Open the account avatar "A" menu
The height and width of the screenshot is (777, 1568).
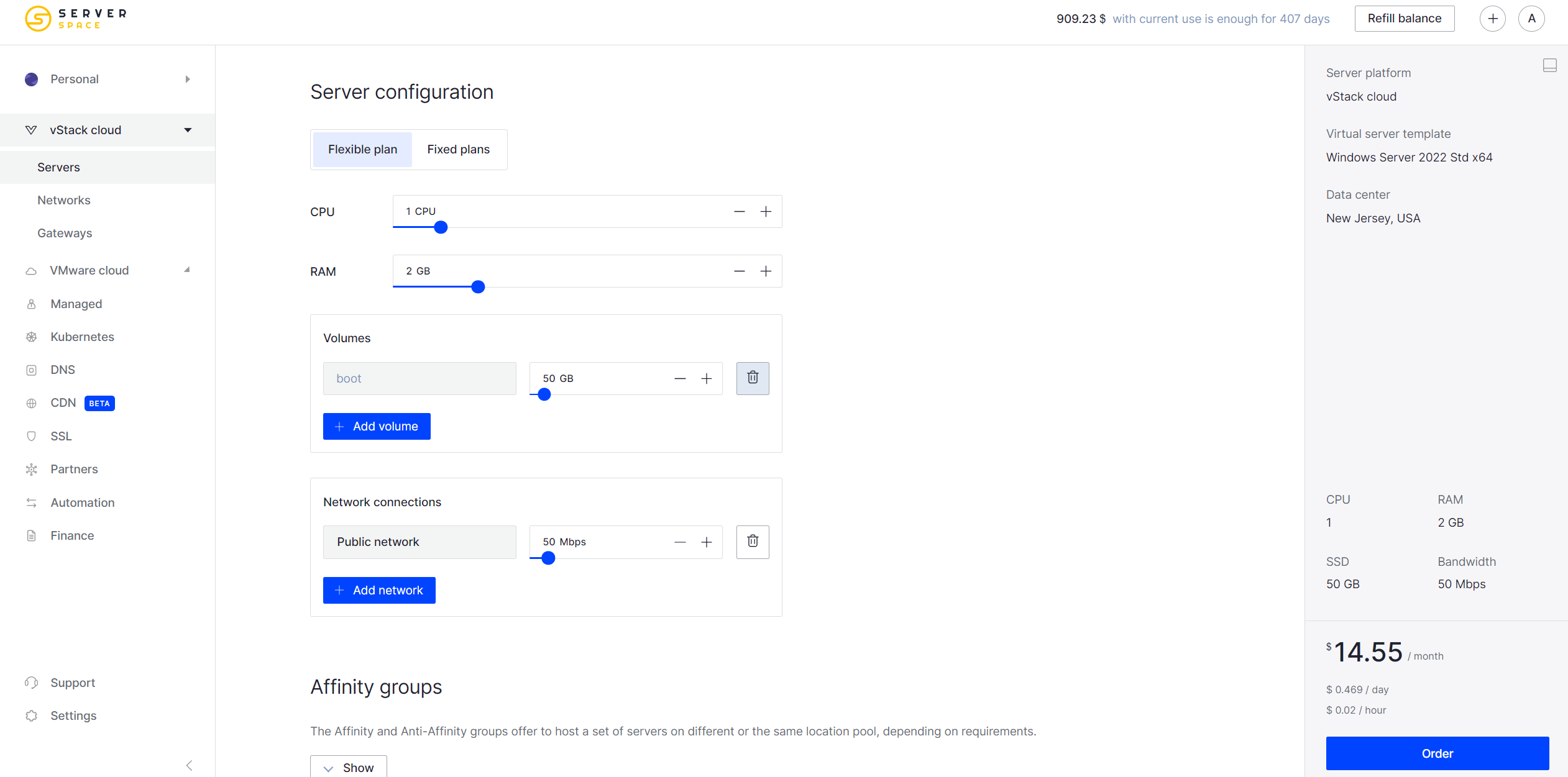tap(1531, 19)
